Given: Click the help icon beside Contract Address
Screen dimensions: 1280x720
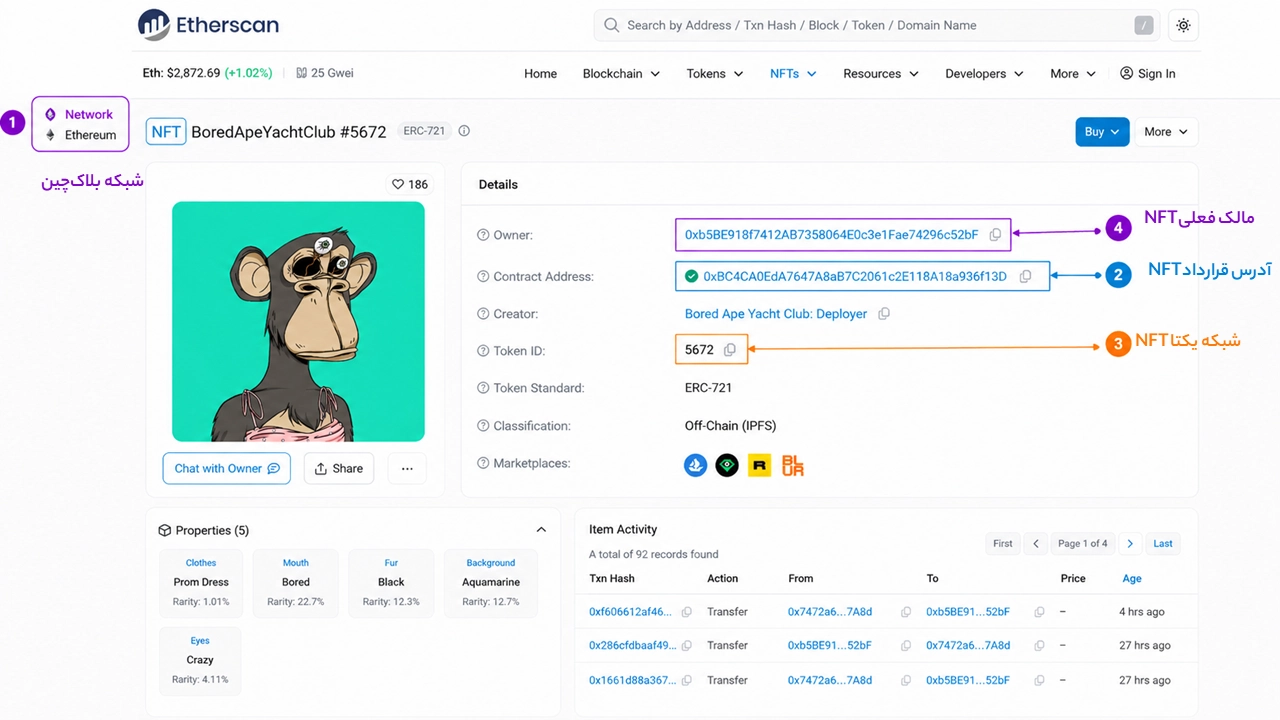Looking at the screenshot, I should [484, 277].
